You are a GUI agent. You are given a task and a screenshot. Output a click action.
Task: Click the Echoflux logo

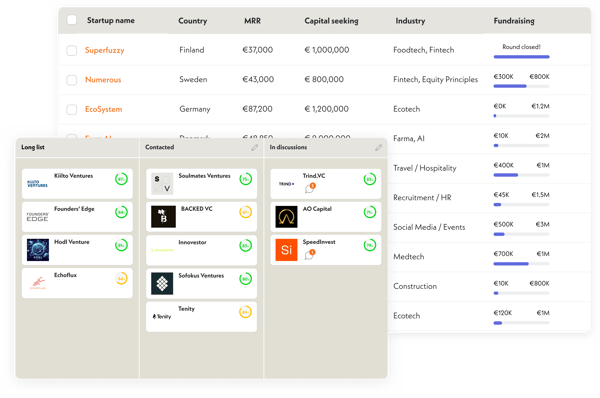click(x=38, y=283)
